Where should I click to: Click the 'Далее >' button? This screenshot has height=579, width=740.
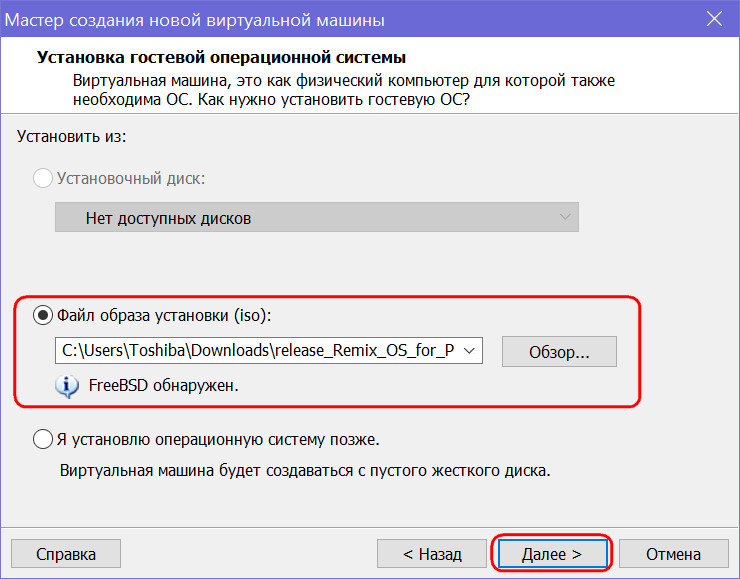point(552,554)
